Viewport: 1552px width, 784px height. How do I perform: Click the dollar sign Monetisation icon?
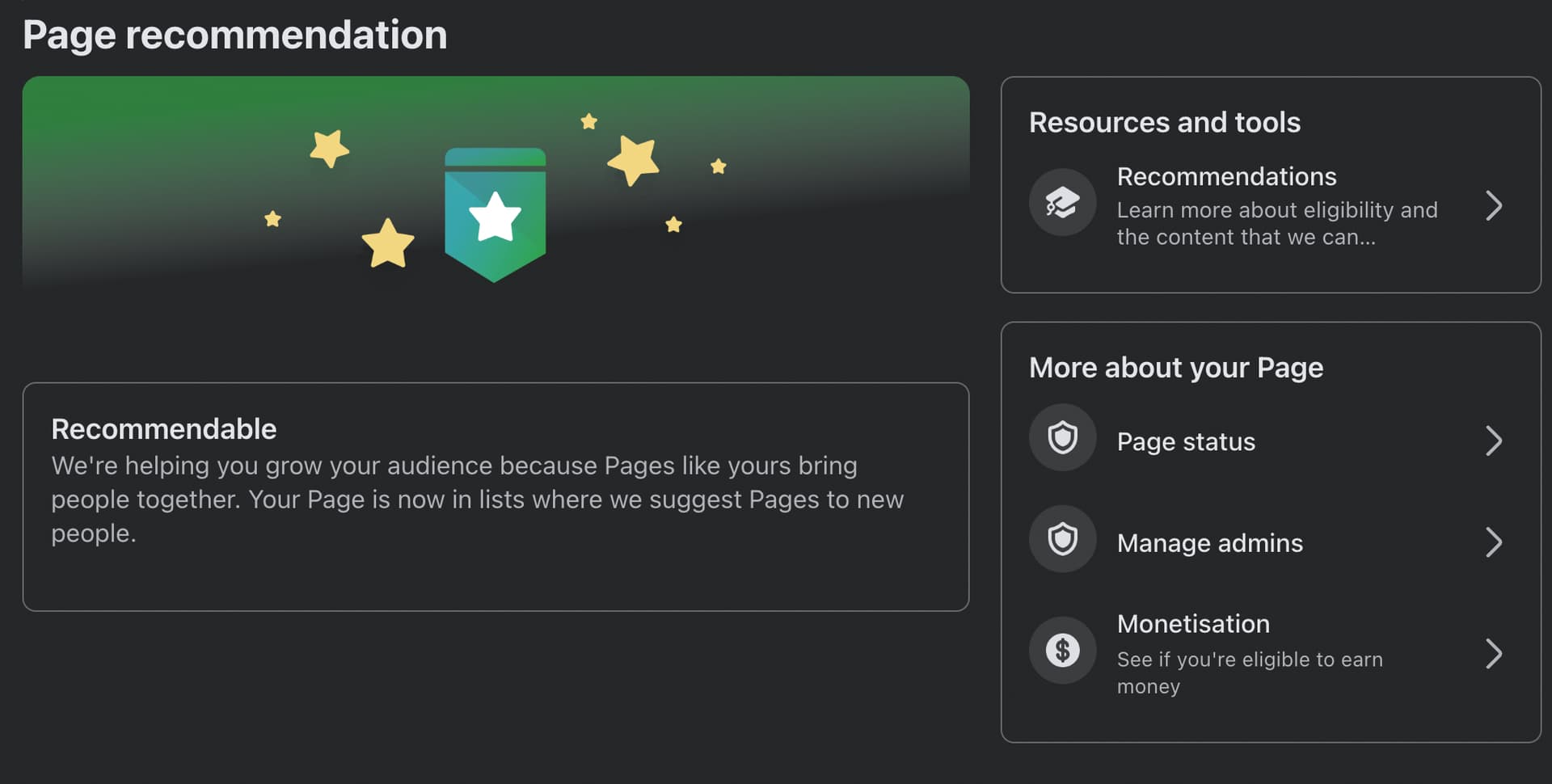[1062, 650]
